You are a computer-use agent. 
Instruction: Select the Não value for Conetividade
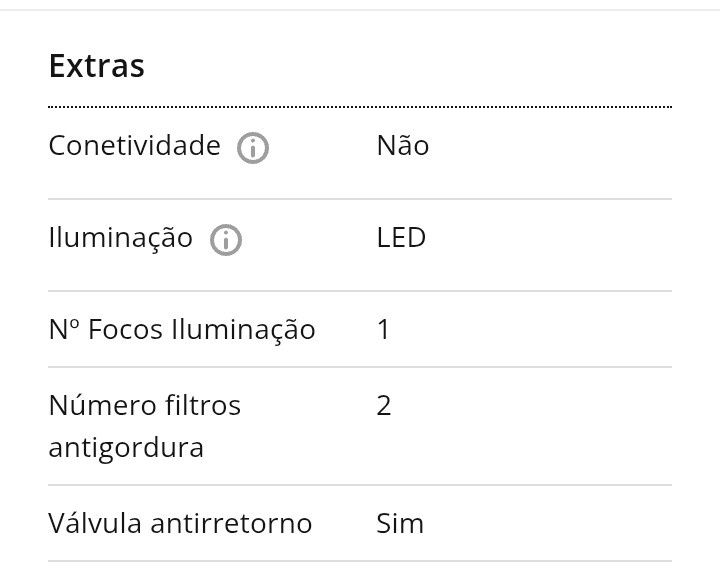(403, 145)
